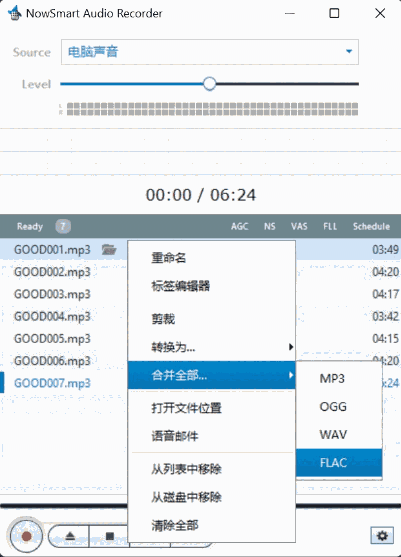This screenshot has width=401, height=557.
Task: Select GOOD002.mp3 in the list
Action: click(52, 272)
